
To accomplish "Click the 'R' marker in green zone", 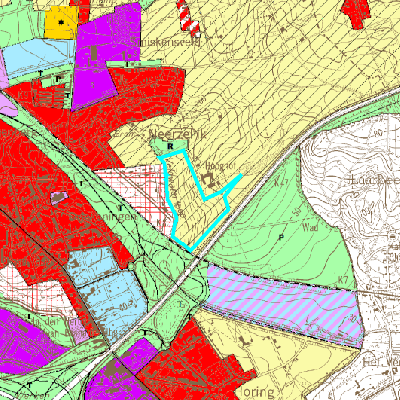I will coord(170,146).
